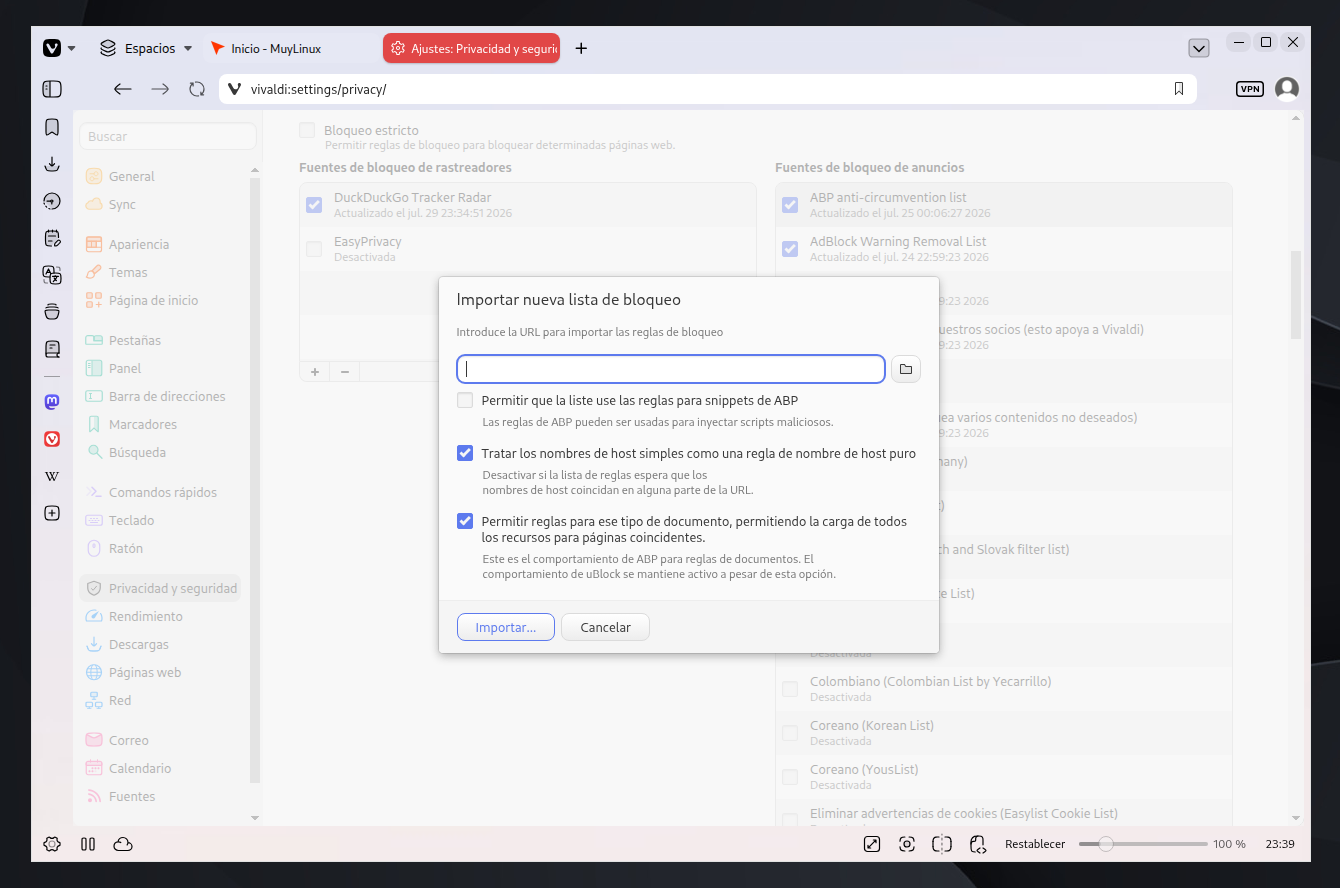Remove tracker source with minus button
The height and width of the screenshot is (888, 1340).
click(344, 371)
